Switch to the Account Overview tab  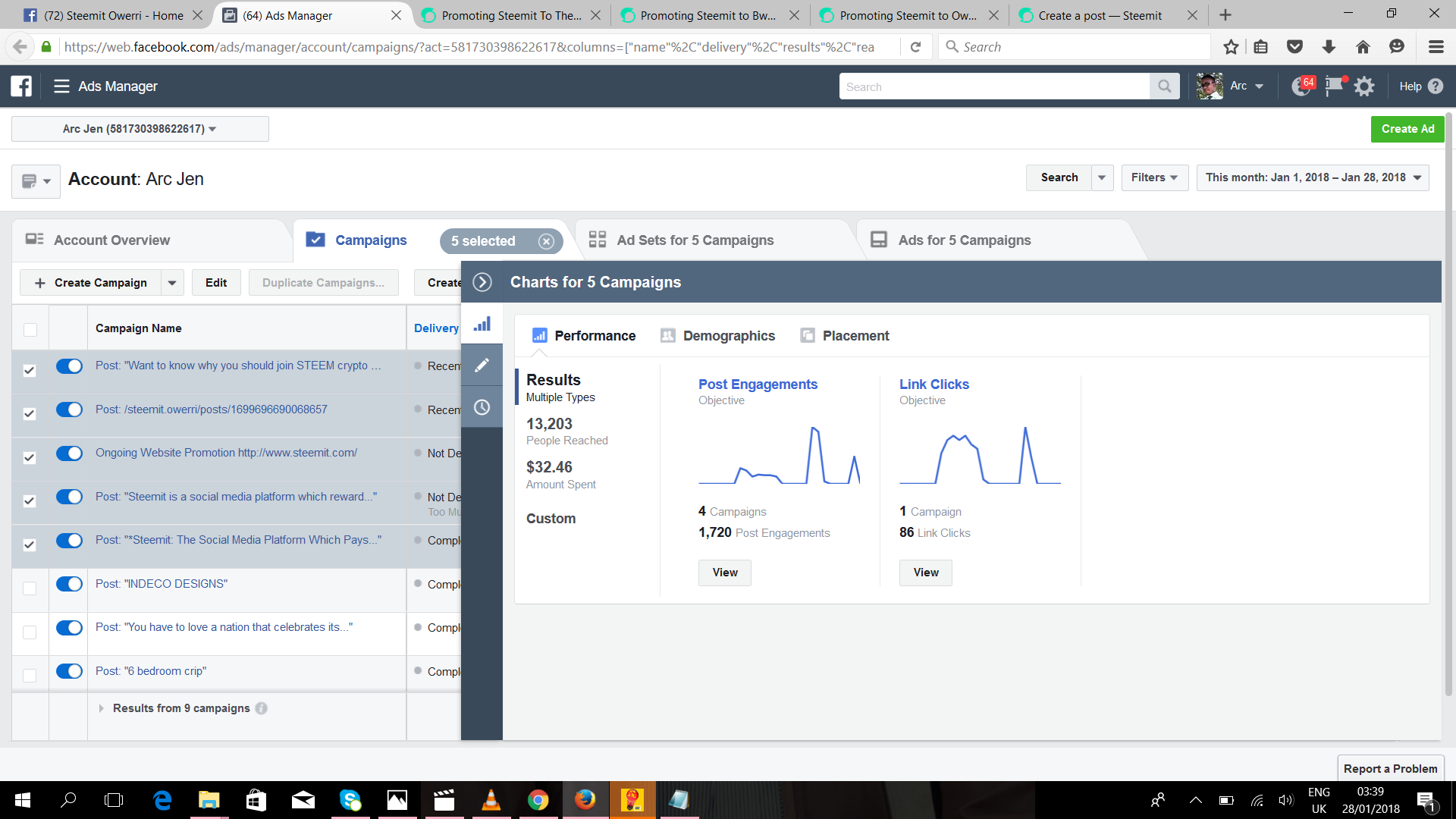tap(111, 240)
